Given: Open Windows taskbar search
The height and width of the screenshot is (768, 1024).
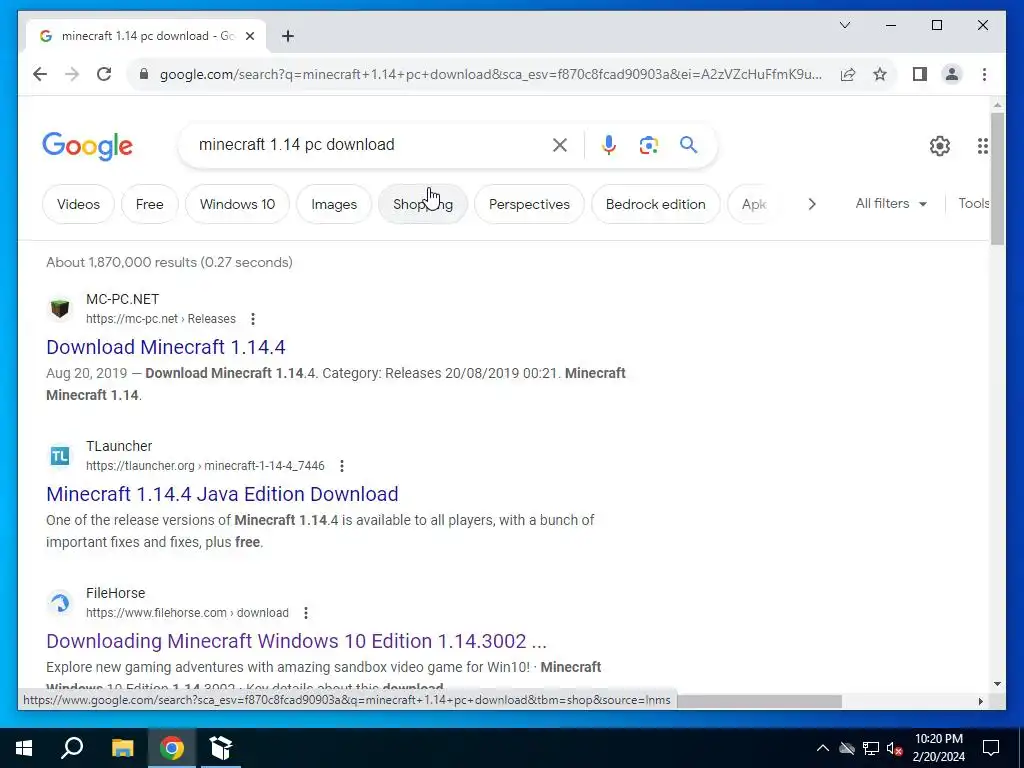Looking at the screenshot, I should 72,748.
